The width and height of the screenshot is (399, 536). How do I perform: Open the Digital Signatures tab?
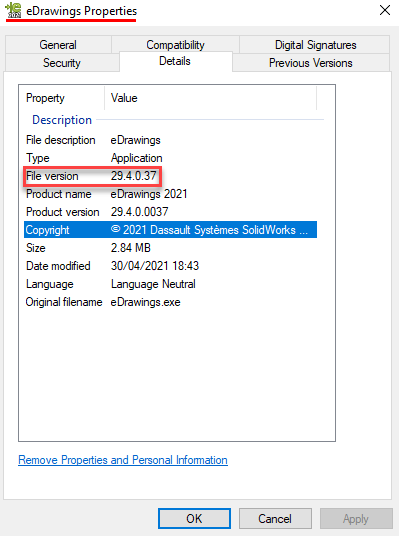click(315, 45)
